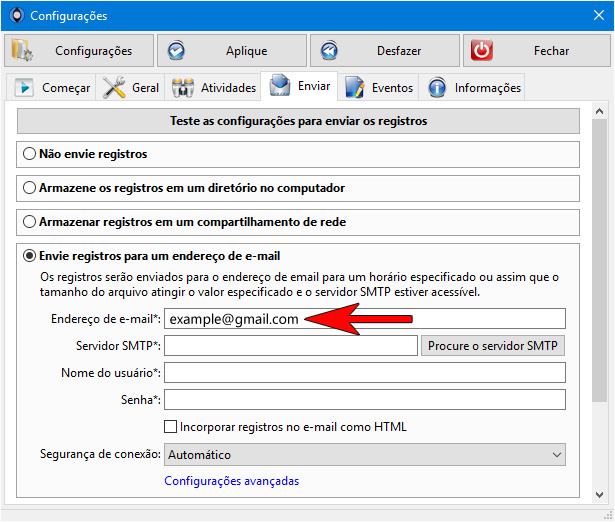Click the app icon in title bar

point(17,16)
